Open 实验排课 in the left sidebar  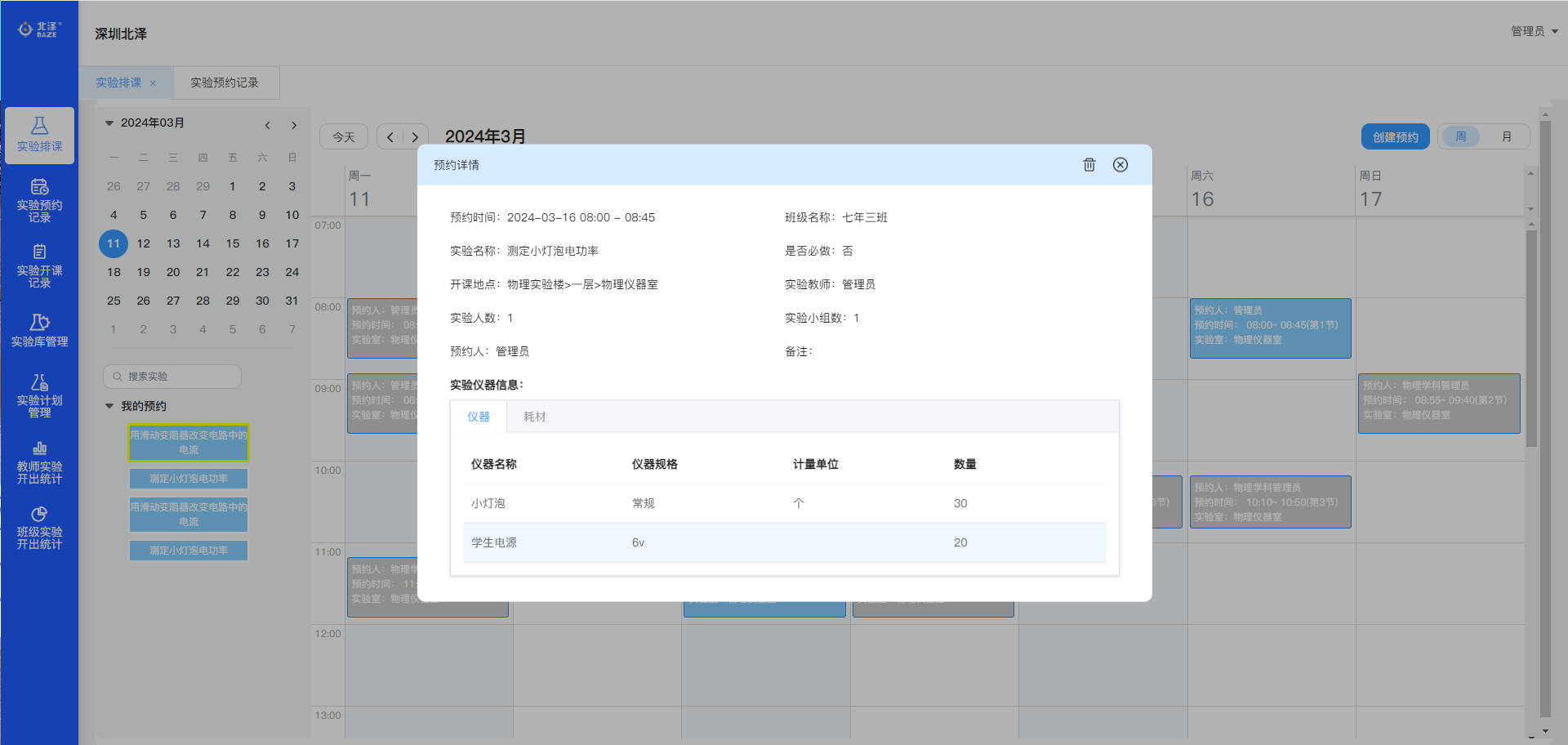[x=39, y=135]
